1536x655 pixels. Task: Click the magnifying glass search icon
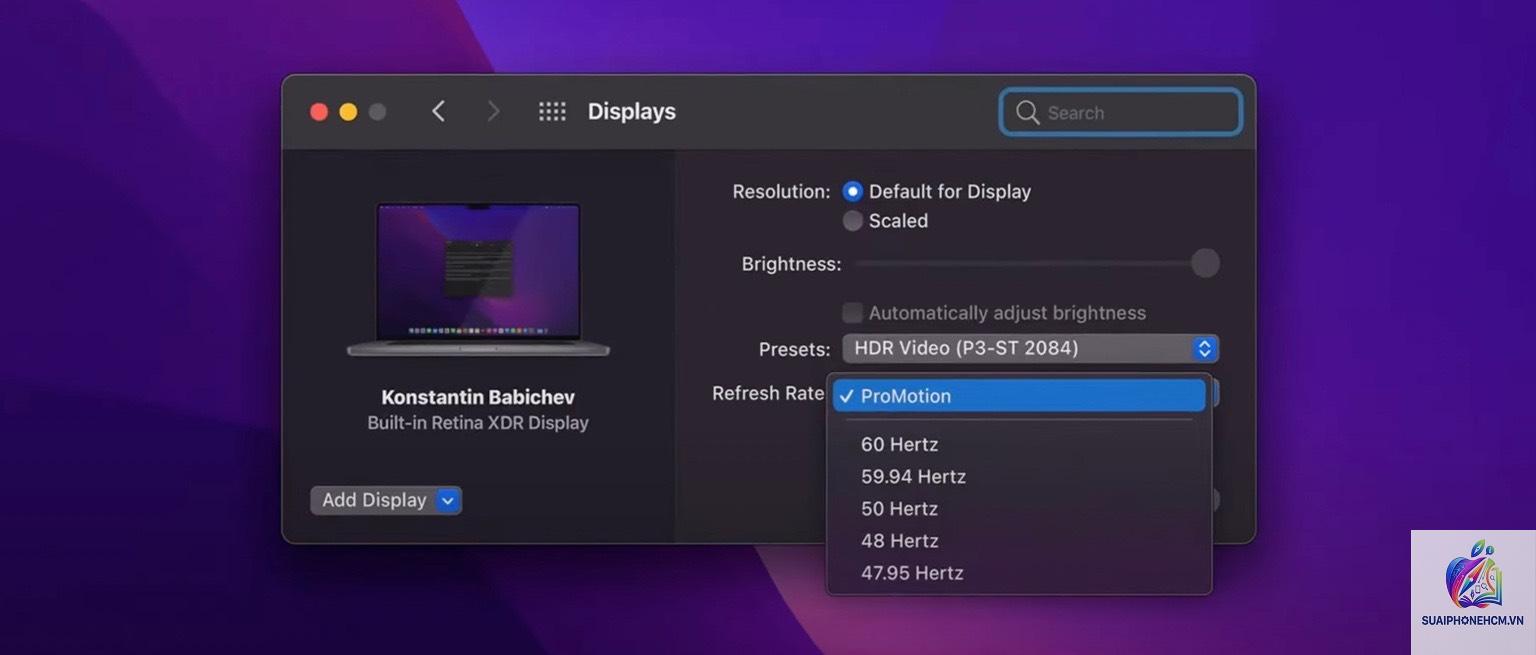click(x=1027, y=112)
